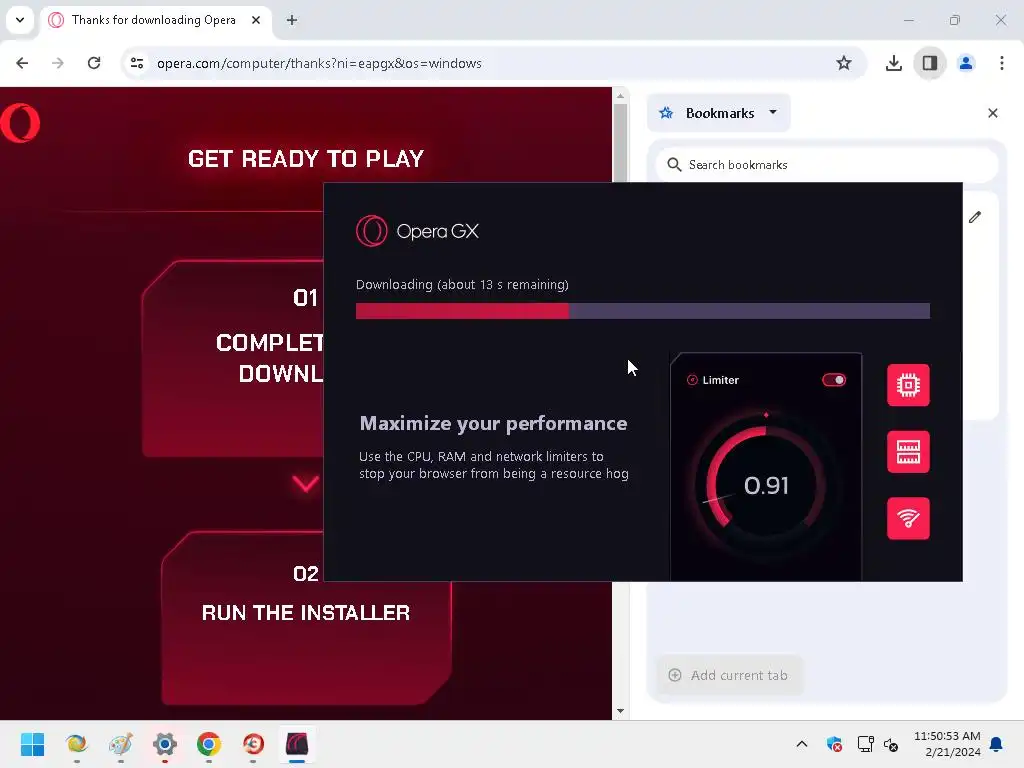Click the 'Downloading (about 13 s remaining)' status text
1024x768 pixels.
click(462, 285)
